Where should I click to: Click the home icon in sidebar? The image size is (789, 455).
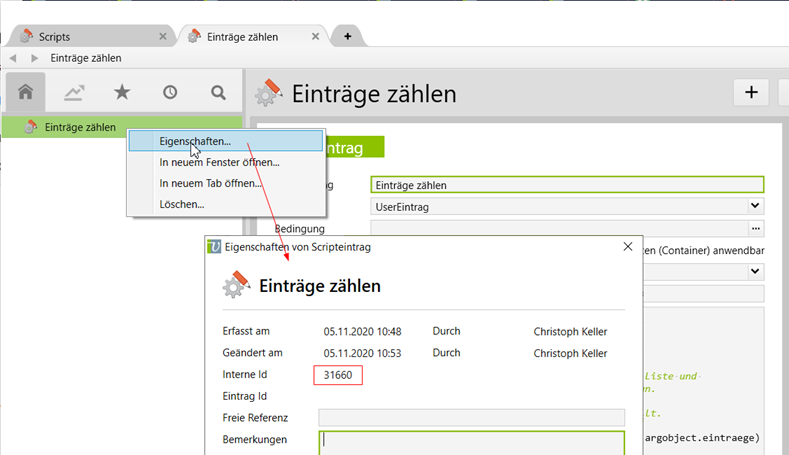click(x=26, y=92)
